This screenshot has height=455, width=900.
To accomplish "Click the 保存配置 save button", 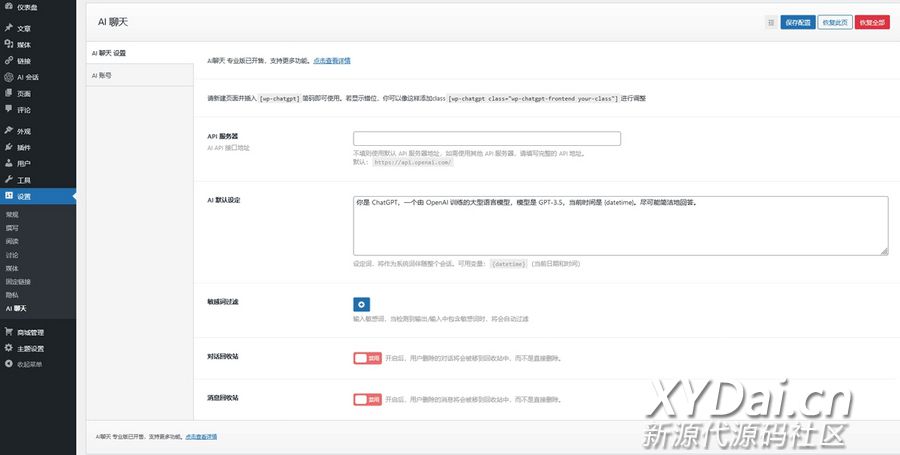I will pyautogui.click(x=797, y=21).
